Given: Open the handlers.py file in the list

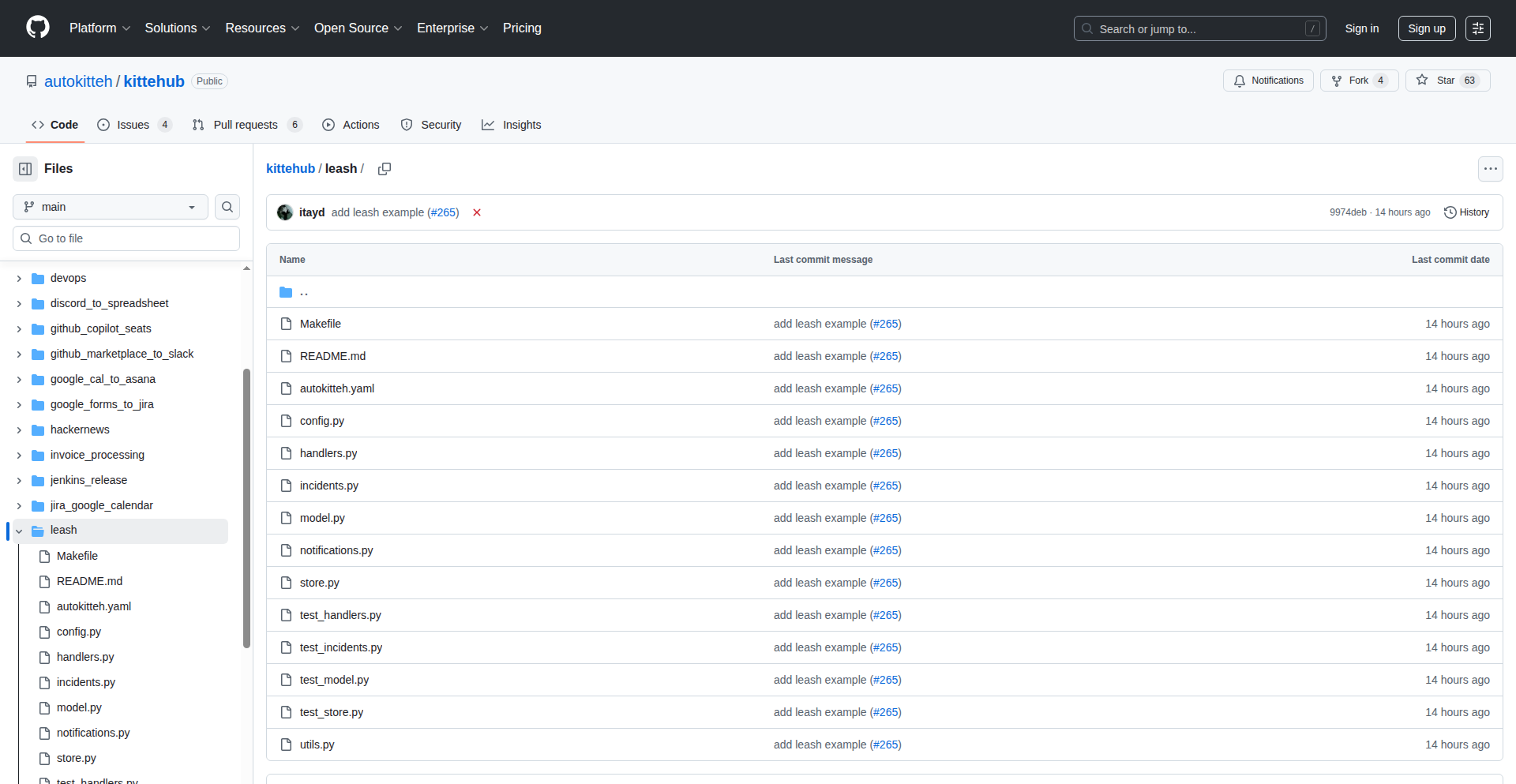Looking at the screenshot, I should click(x=328, y=453).
